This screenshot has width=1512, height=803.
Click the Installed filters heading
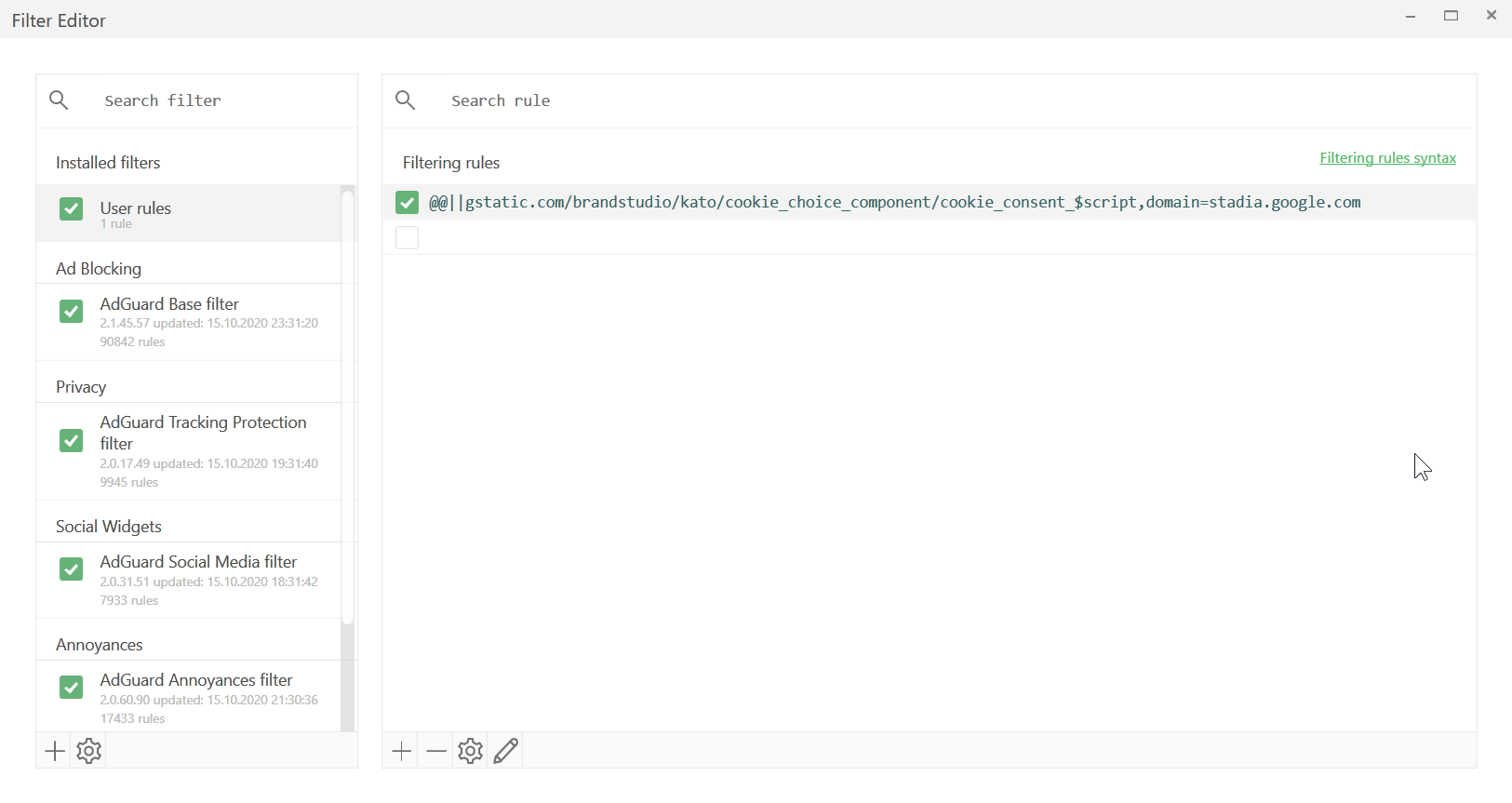tap(108, 163)
